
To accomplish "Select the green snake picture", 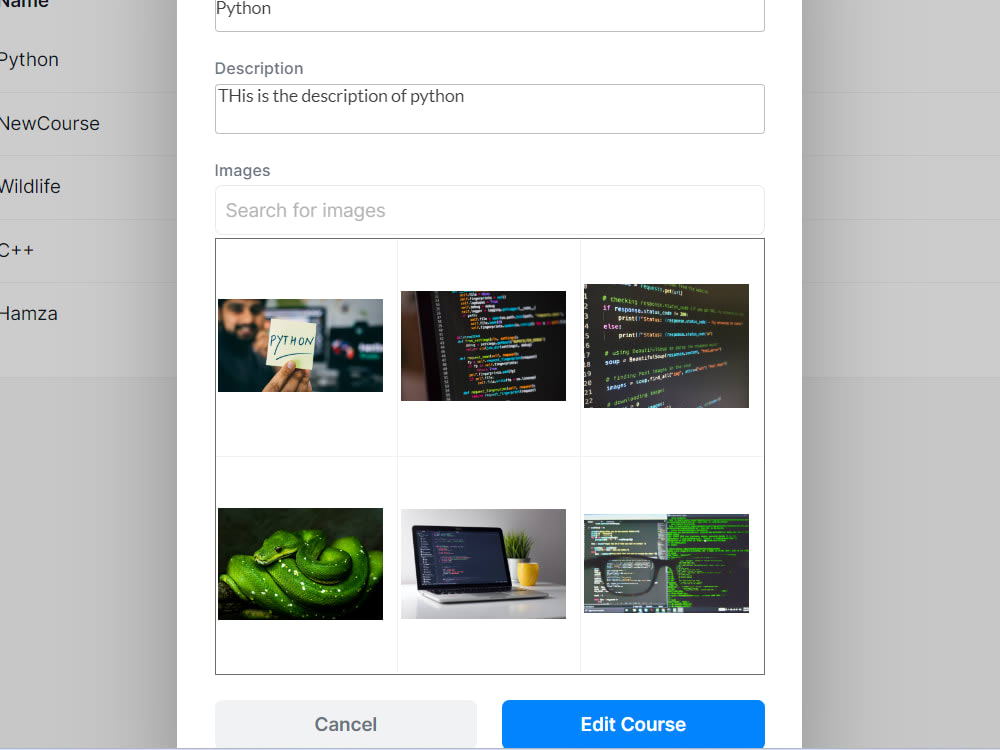I will [x=300, y=564].
